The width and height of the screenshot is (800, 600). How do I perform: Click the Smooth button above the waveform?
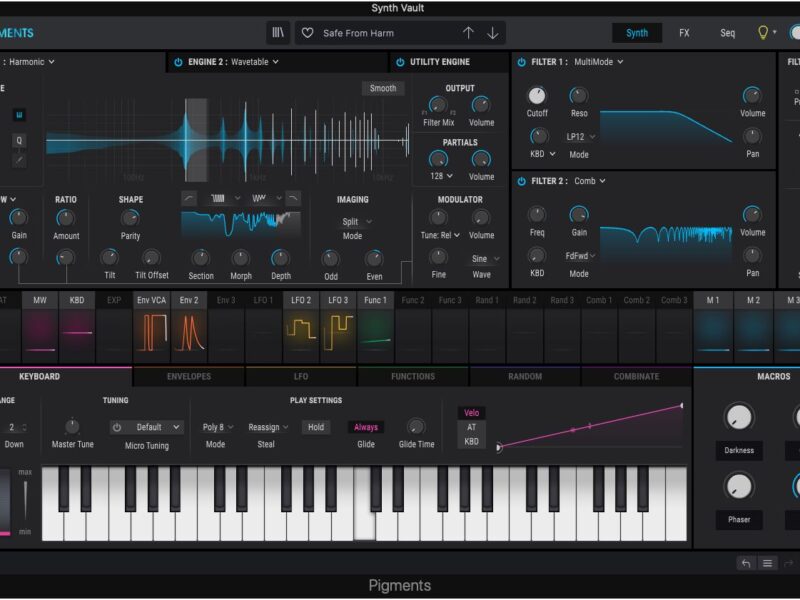(383, 88)
